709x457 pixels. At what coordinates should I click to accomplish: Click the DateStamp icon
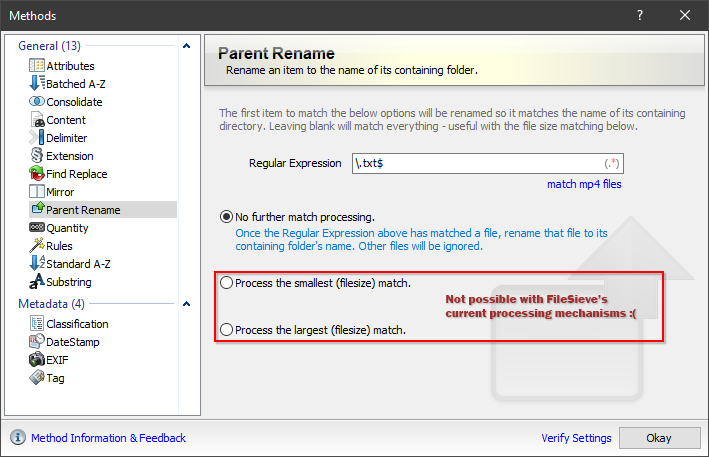point(38,342)
